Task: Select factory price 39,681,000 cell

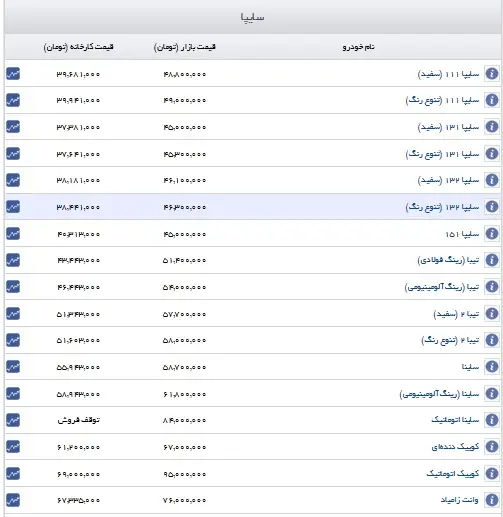Action: (x=78, y=74)
